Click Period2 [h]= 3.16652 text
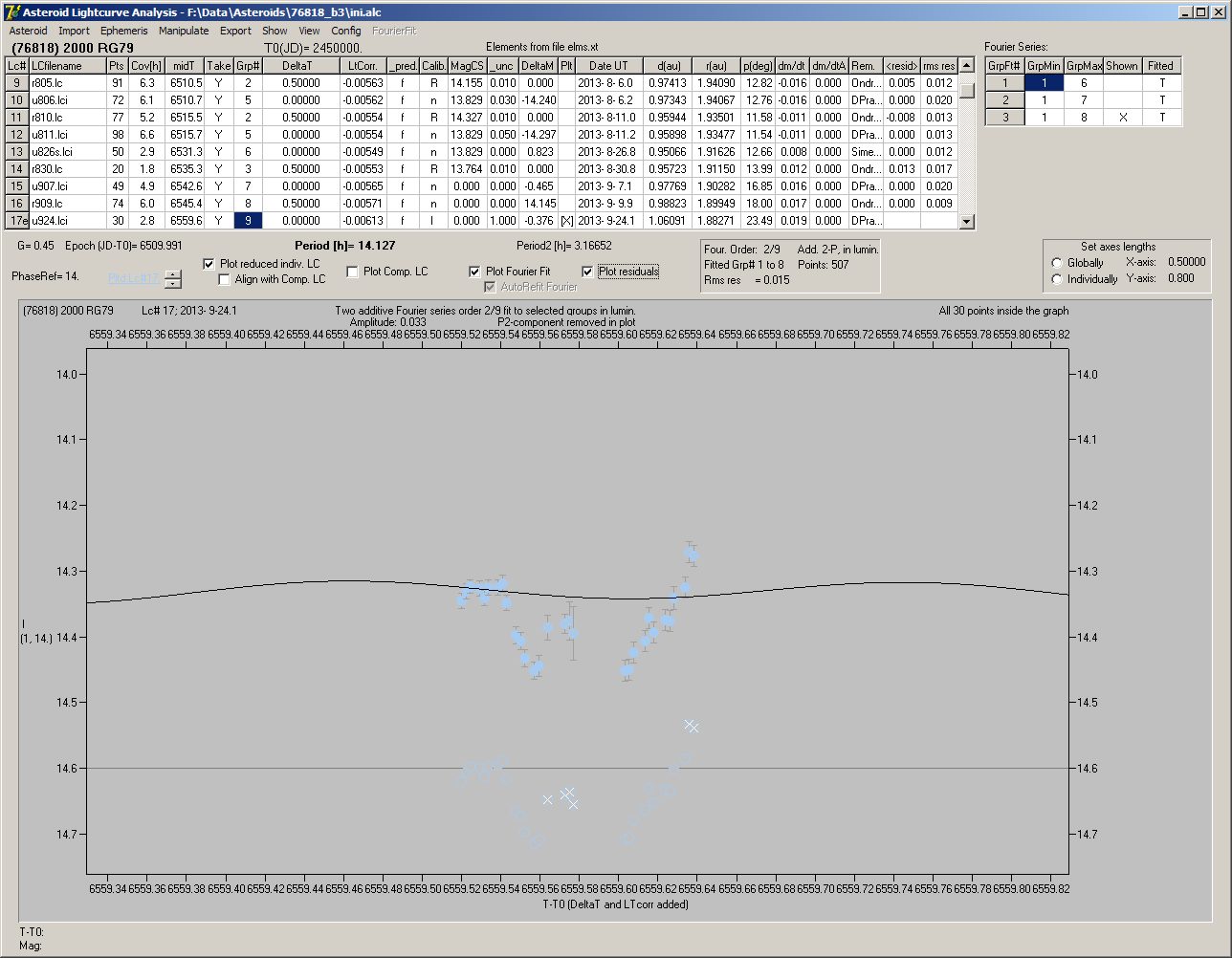This screenshot has width=1232, height=958. (x=564, y=246)
